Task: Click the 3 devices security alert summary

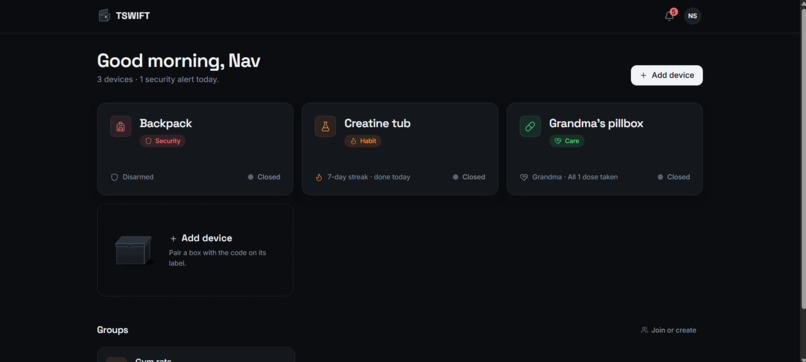Action: (x=158, y=80)
